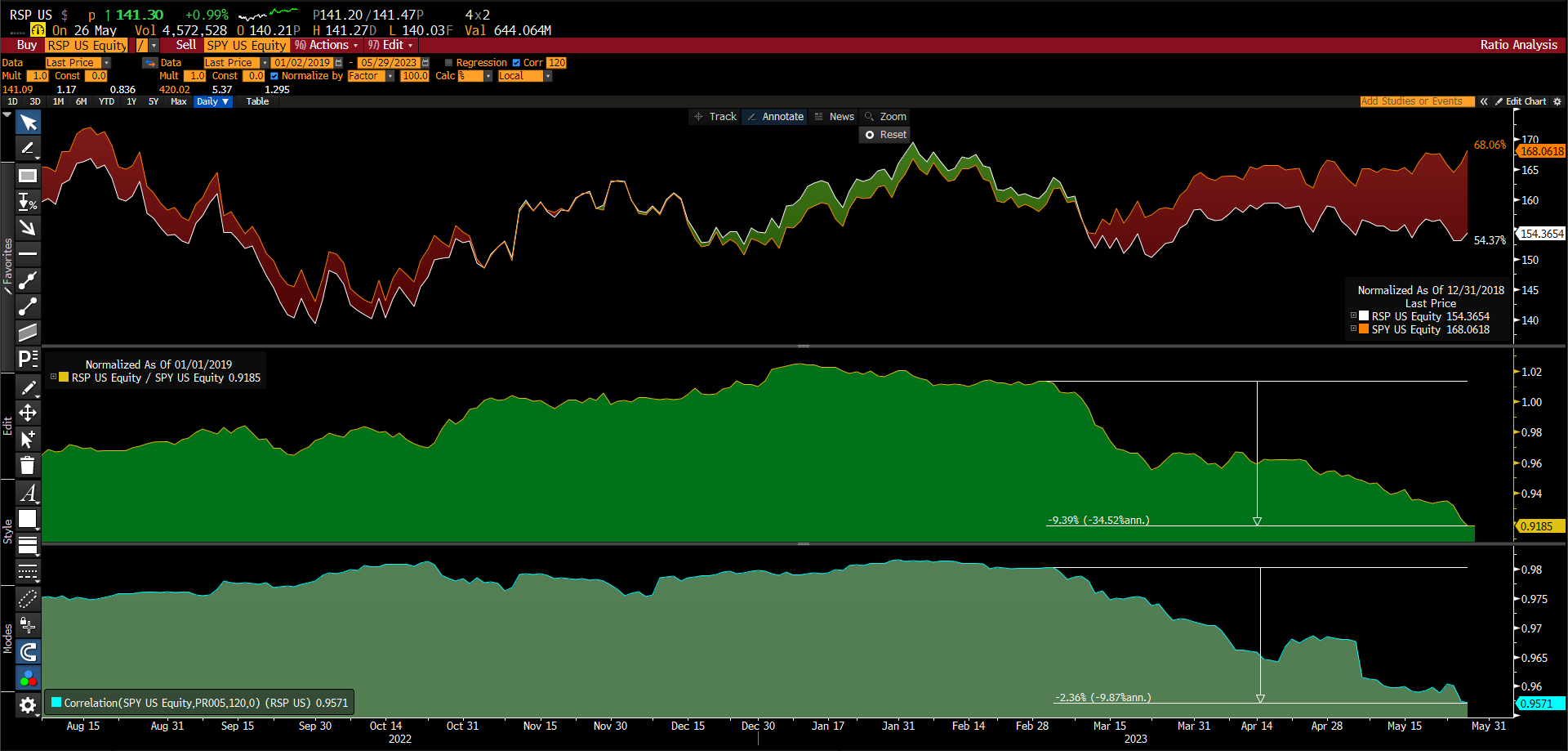The height and width of the screenshot is (751, 1568).
Task: Expand the ratio panel legend entry
Action: pyautogui.click(x=53, y=377)
